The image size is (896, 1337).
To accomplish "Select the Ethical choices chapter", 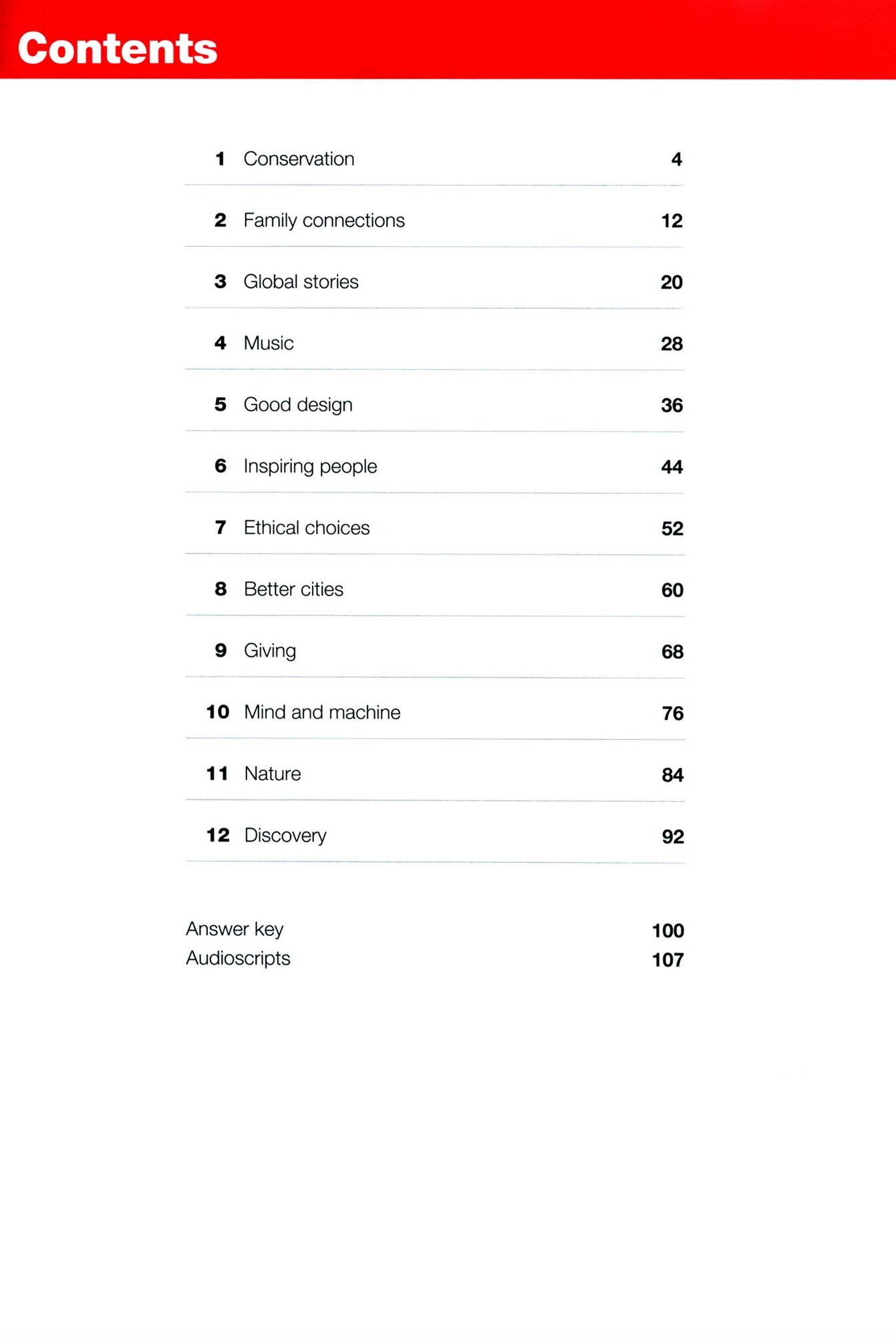I will pyautogui.click(x=307, y=528).
